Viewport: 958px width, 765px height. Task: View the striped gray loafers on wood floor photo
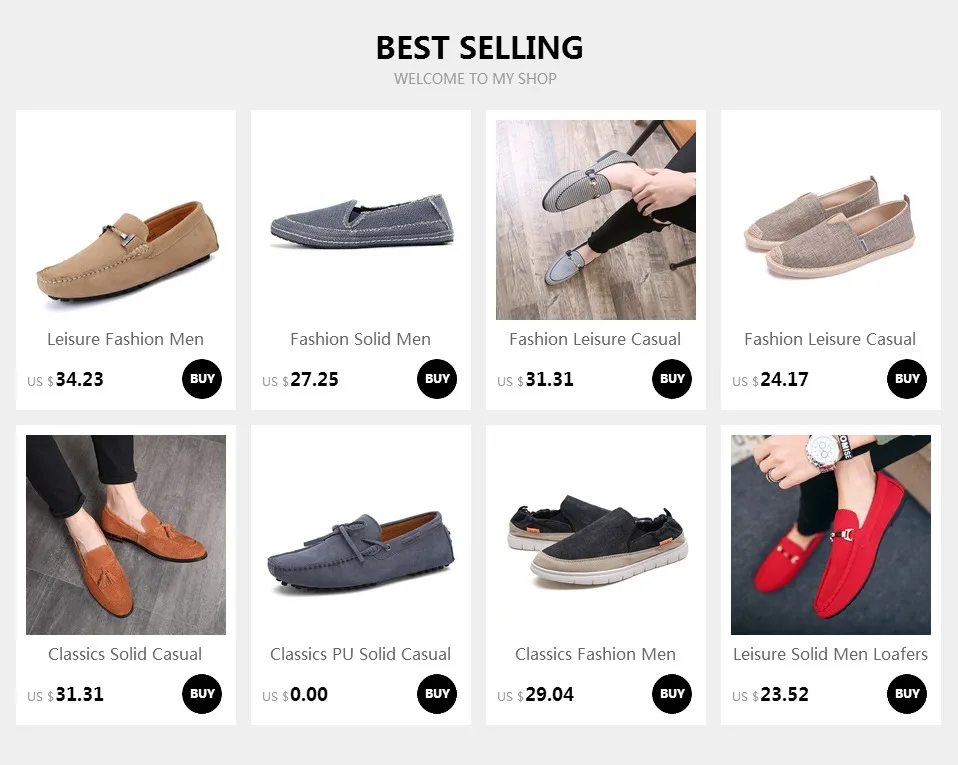596,220
